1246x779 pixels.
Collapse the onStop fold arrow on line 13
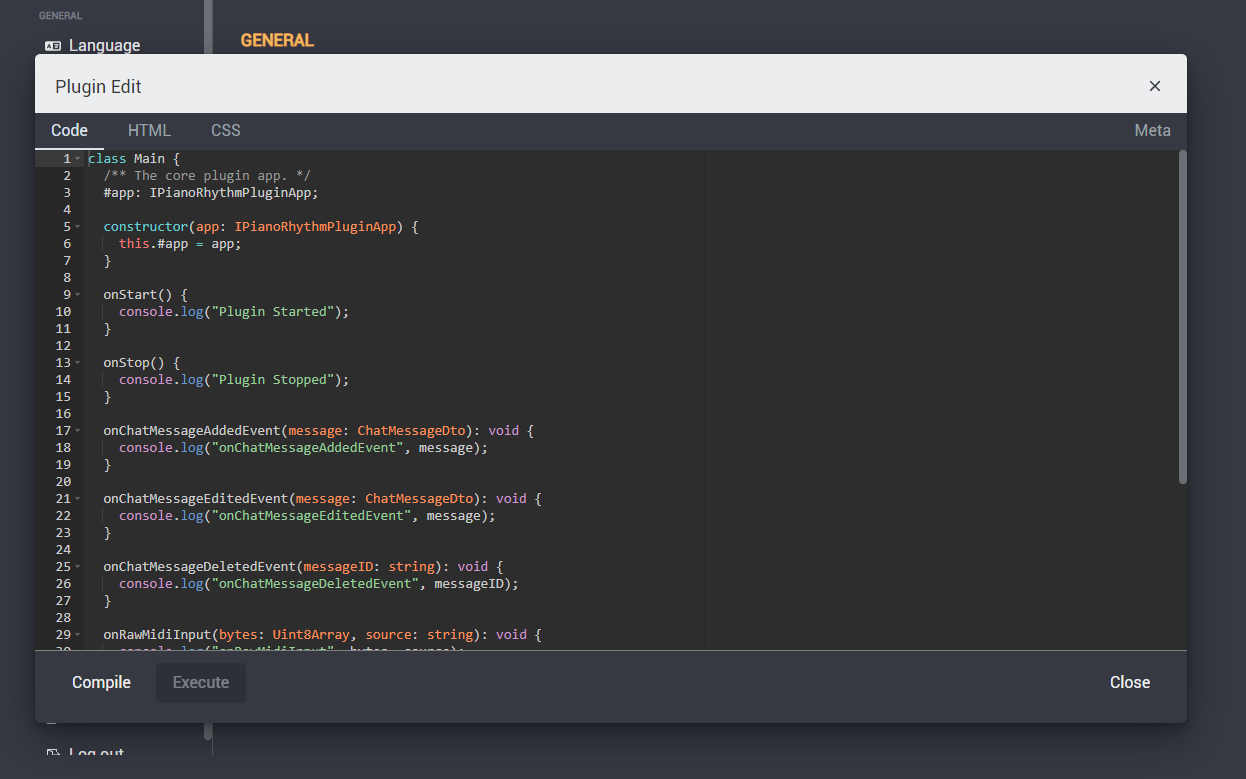tap(78, 363)
